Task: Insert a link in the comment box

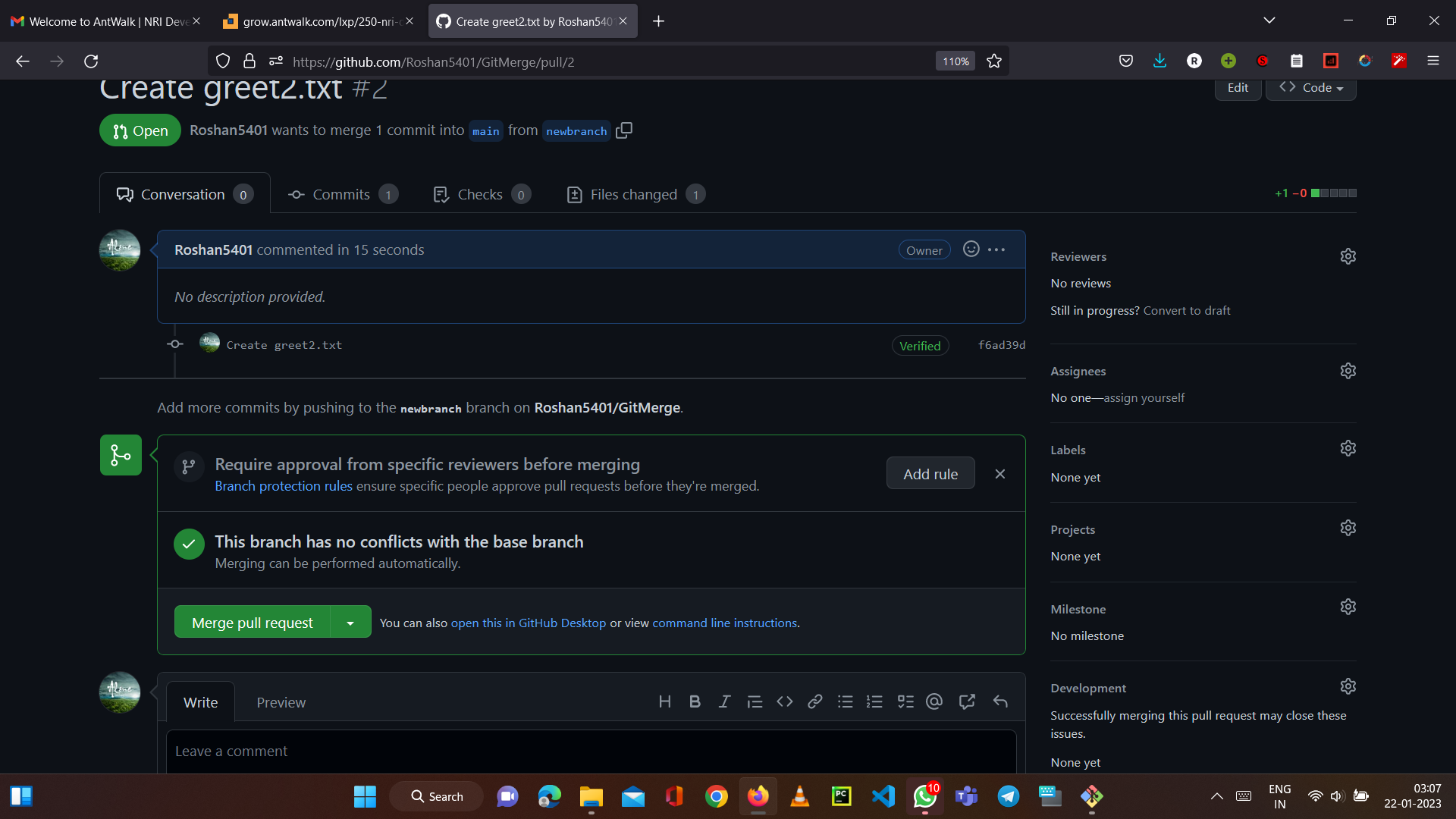Action: click(814, 701)
